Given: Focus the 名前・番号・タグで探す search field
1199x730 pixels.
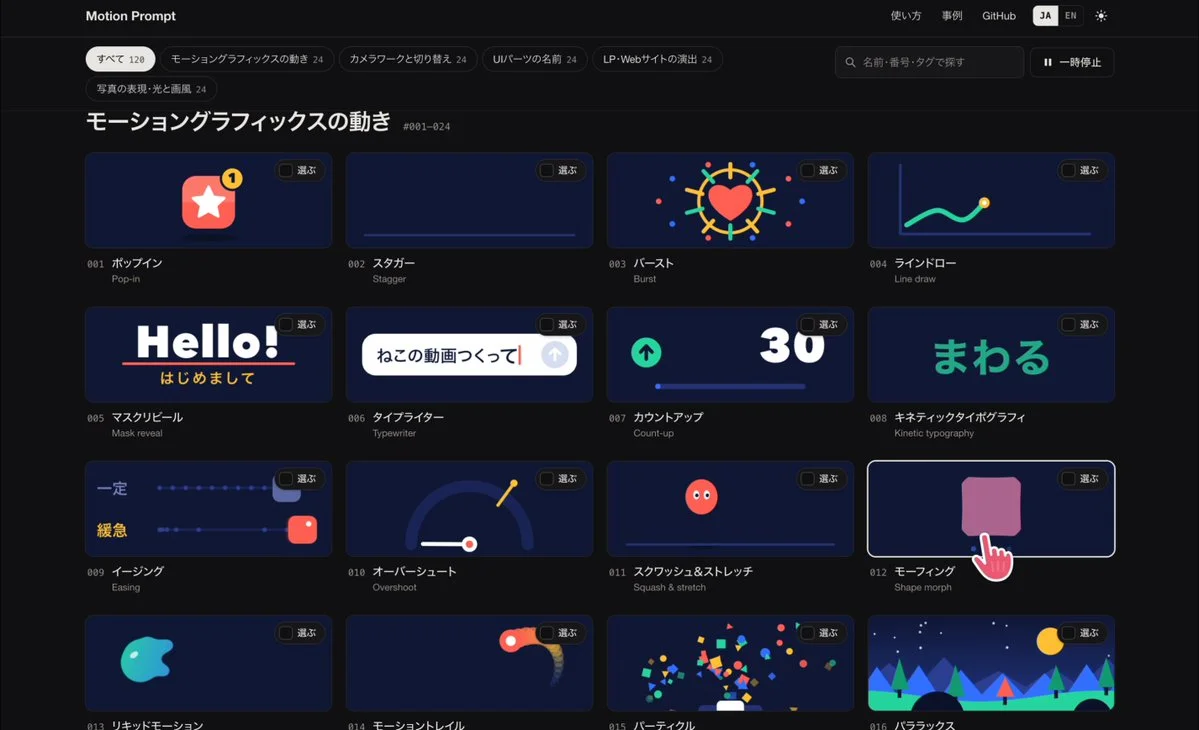Looking at the screenshot, I should tap(929, 63).
